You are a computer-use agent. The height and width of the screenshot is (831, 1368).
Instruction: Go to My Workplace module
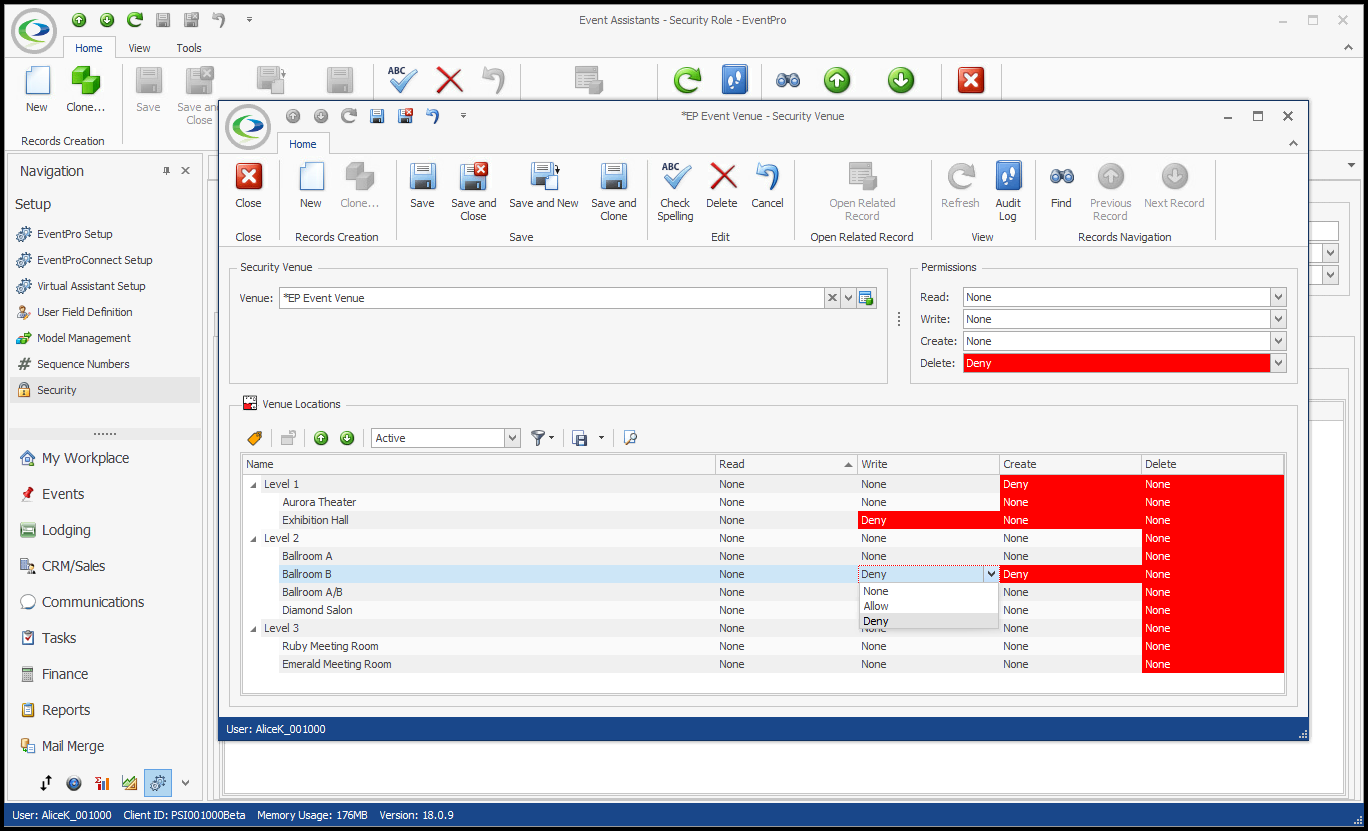(85, 458)
